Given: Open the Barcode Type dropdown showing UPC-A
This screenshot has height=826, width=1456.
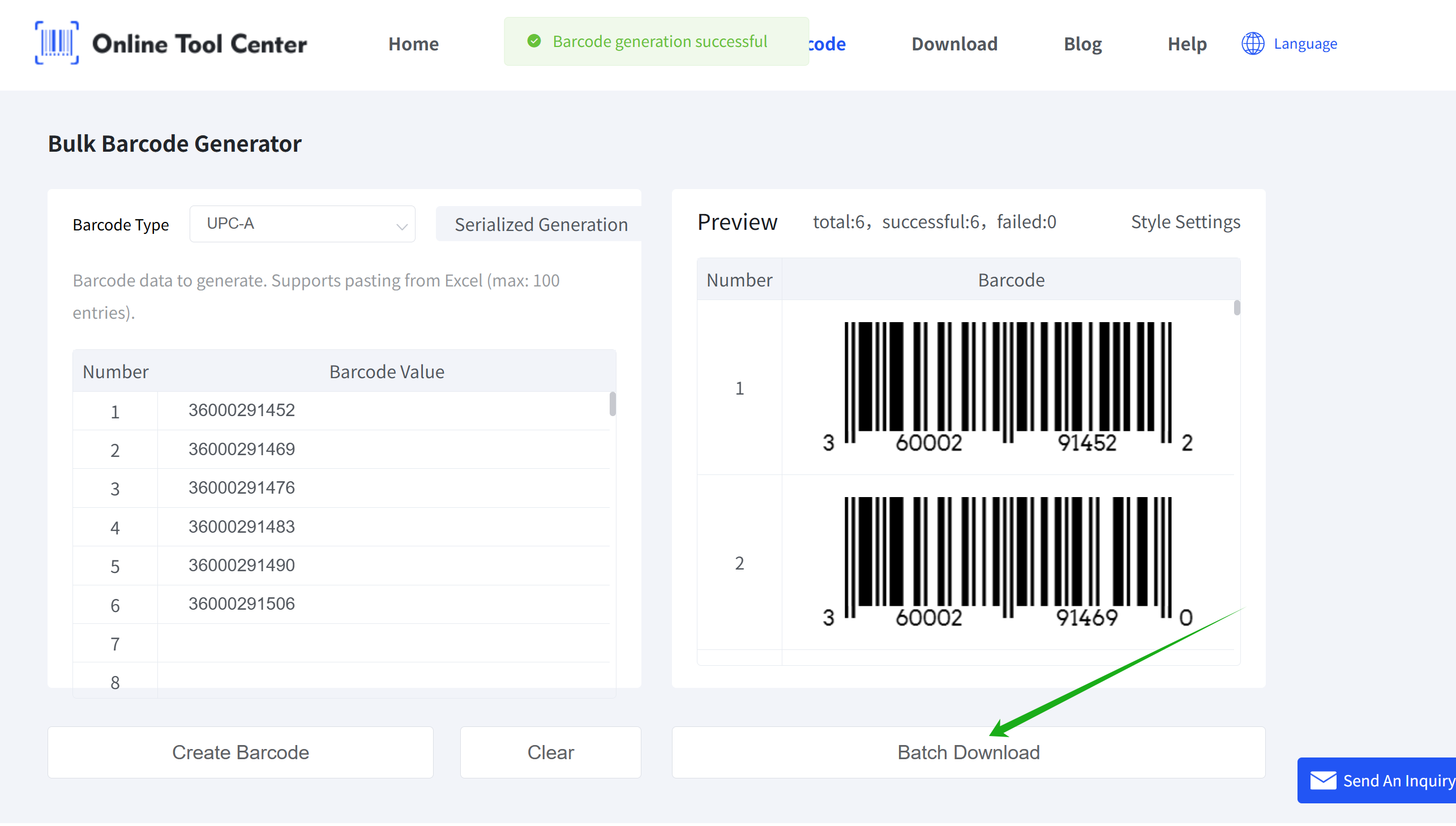Looking at the screenshot, I should coord(302,224).
